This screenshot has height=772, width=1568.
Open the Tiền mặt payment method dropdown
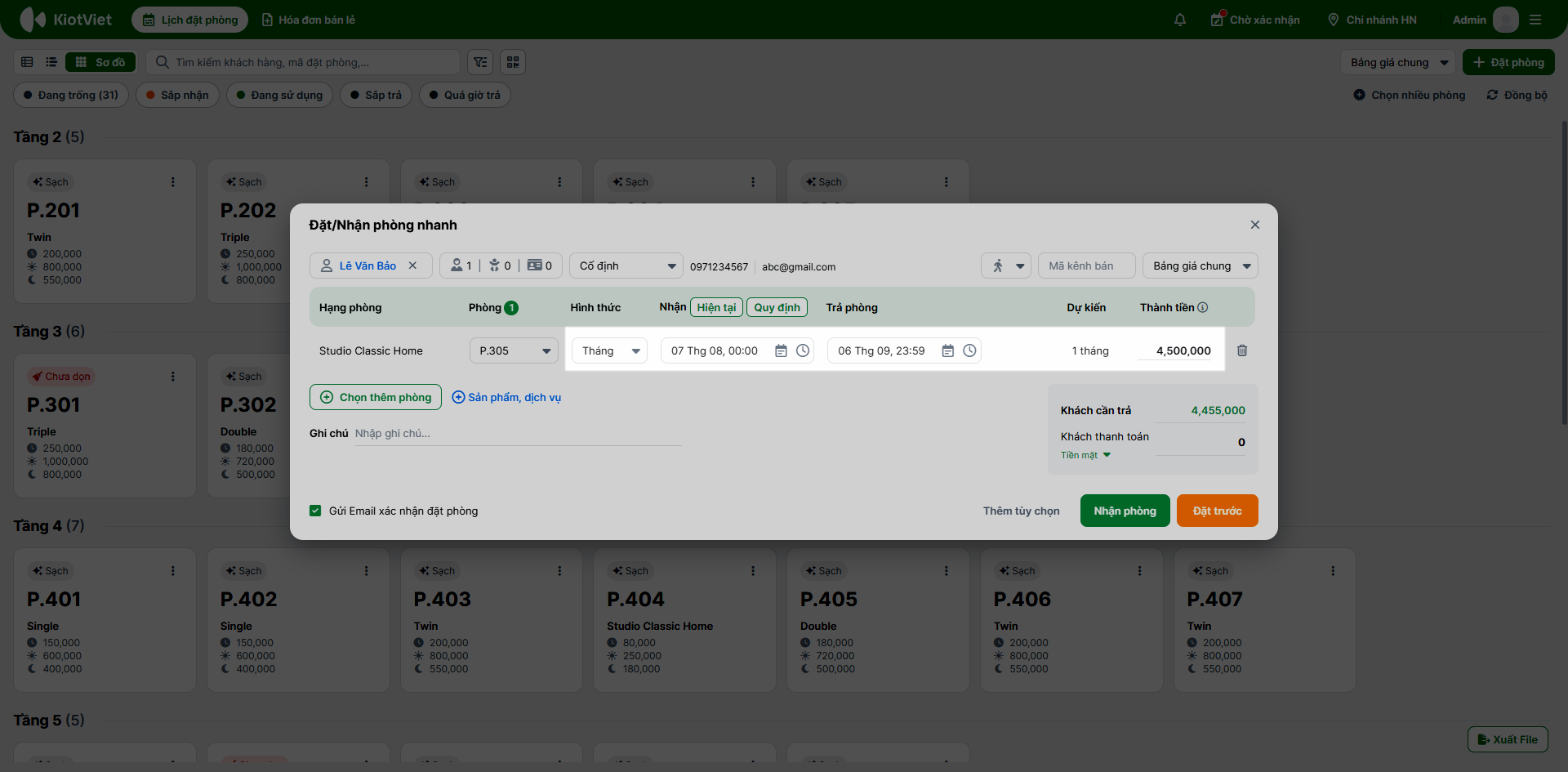pos(1086,455)
